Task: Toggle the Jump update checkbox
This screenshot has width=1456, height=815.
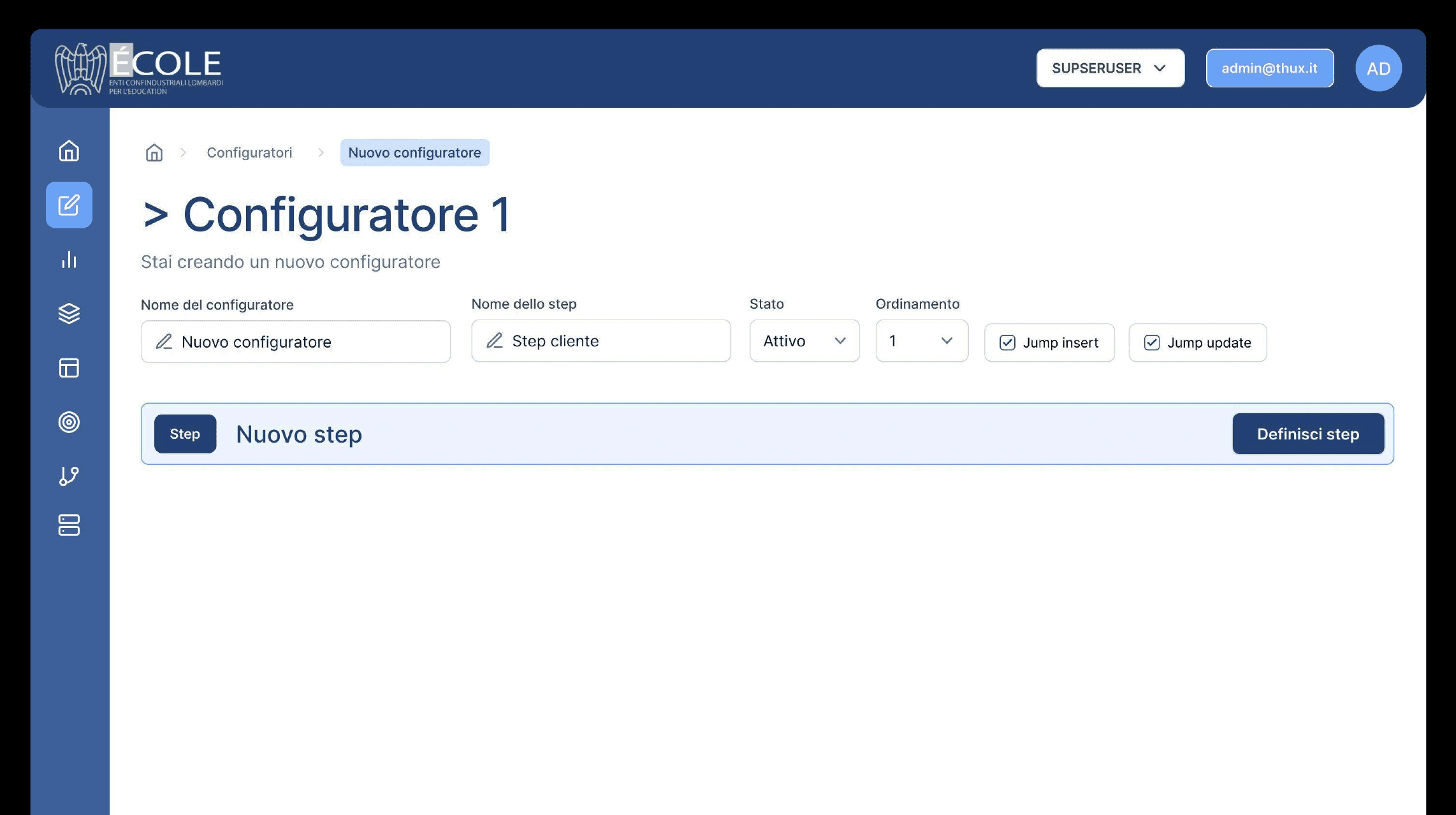Action: pyautogui.click(x=1151, y=342)
